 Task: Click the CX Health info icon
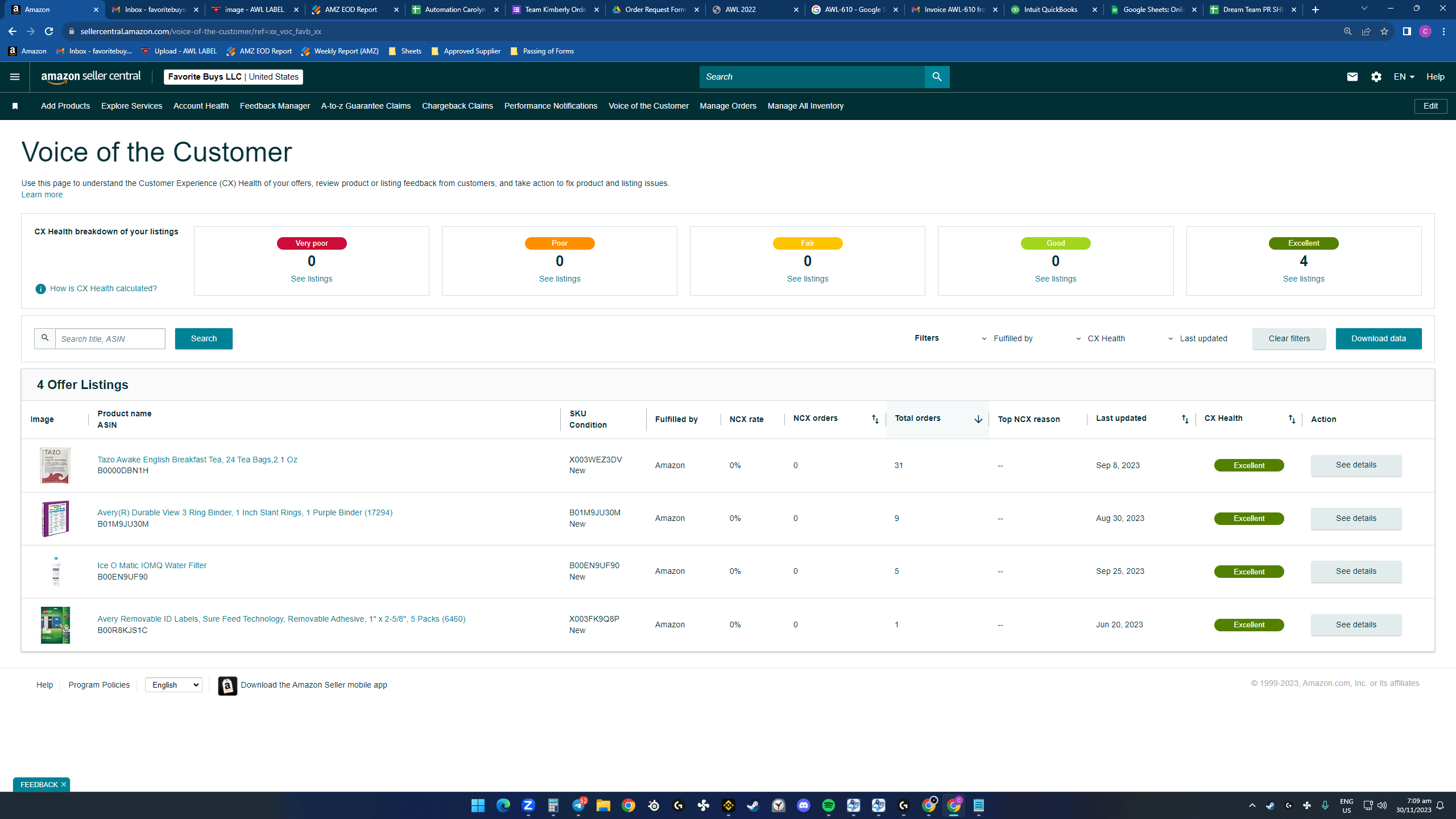40,289
